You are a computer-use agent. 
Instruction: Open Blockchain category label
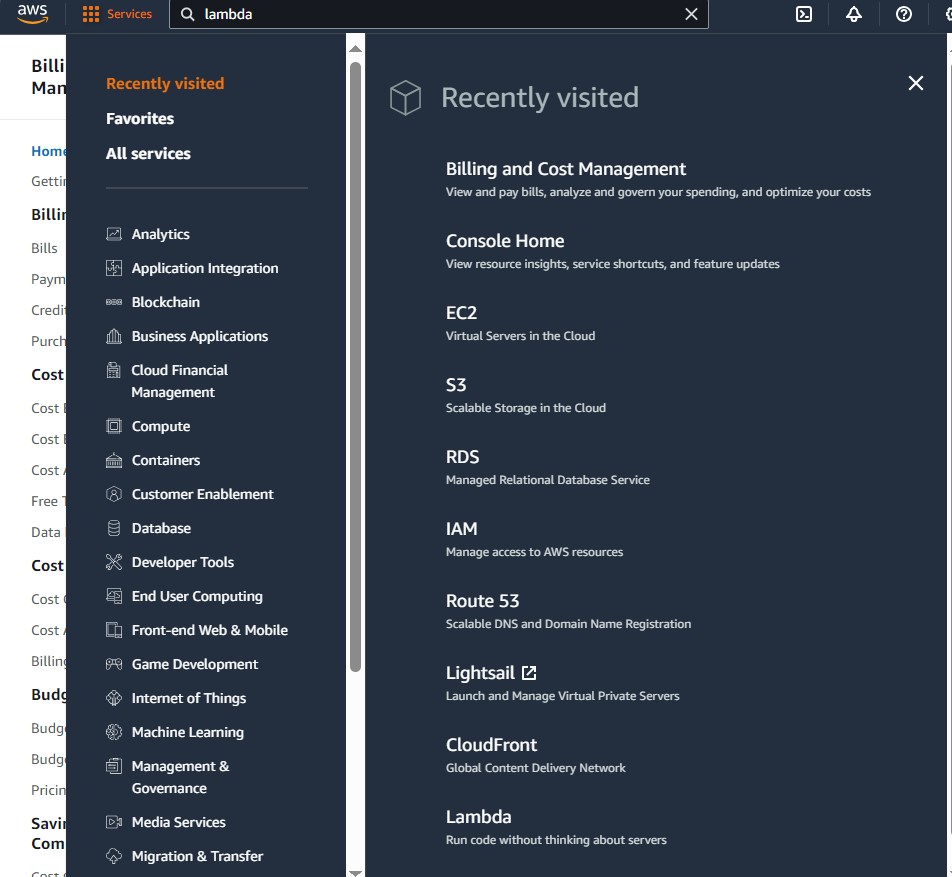pyautogui.click(x=166, y=302)
